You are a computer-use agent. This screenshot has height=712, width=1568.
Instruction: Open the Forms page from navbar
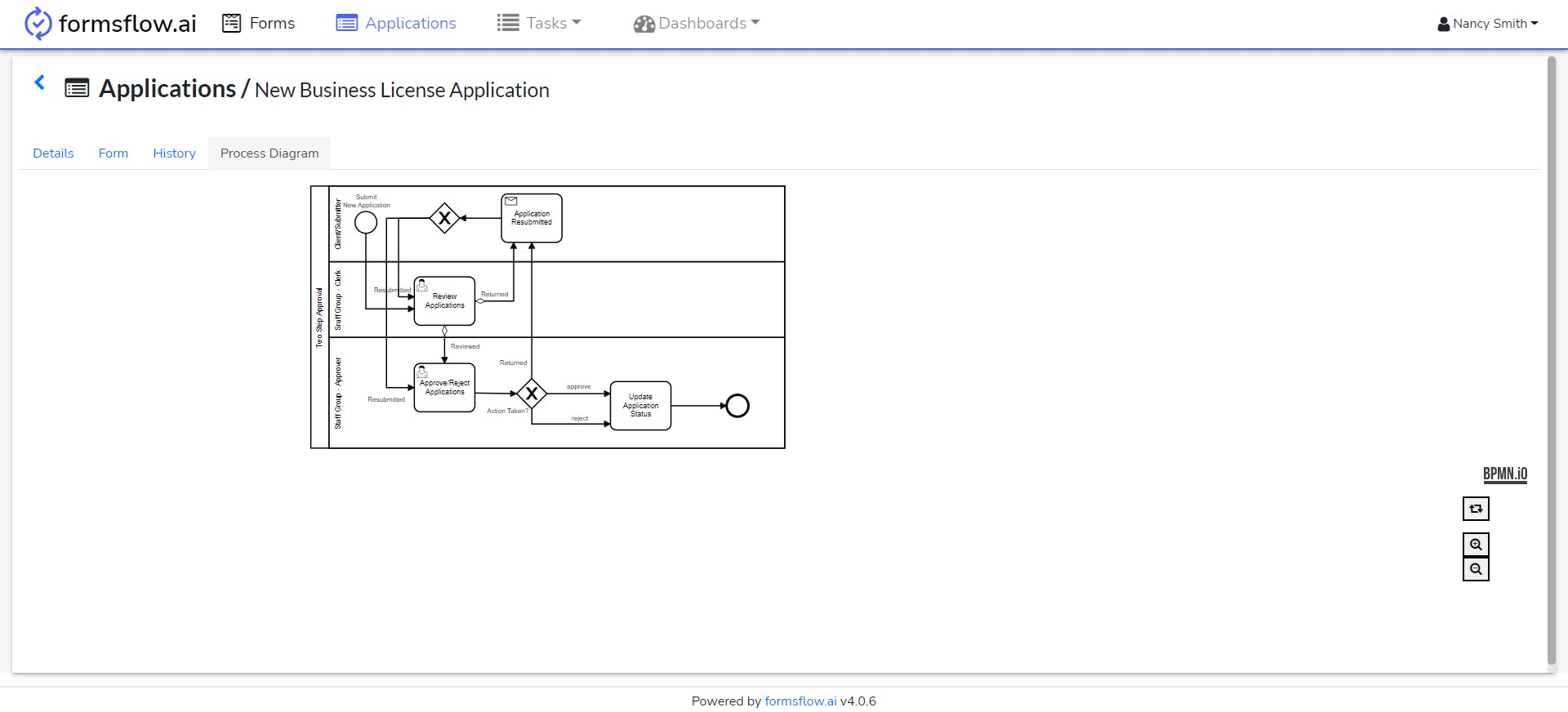(259, 24)
